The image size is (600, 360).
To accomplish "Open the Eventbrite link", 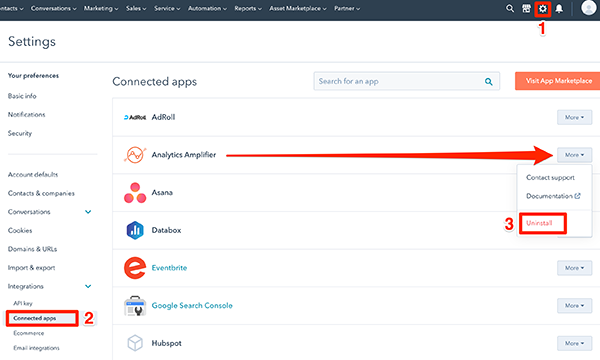I will click(x=170, y=268).
